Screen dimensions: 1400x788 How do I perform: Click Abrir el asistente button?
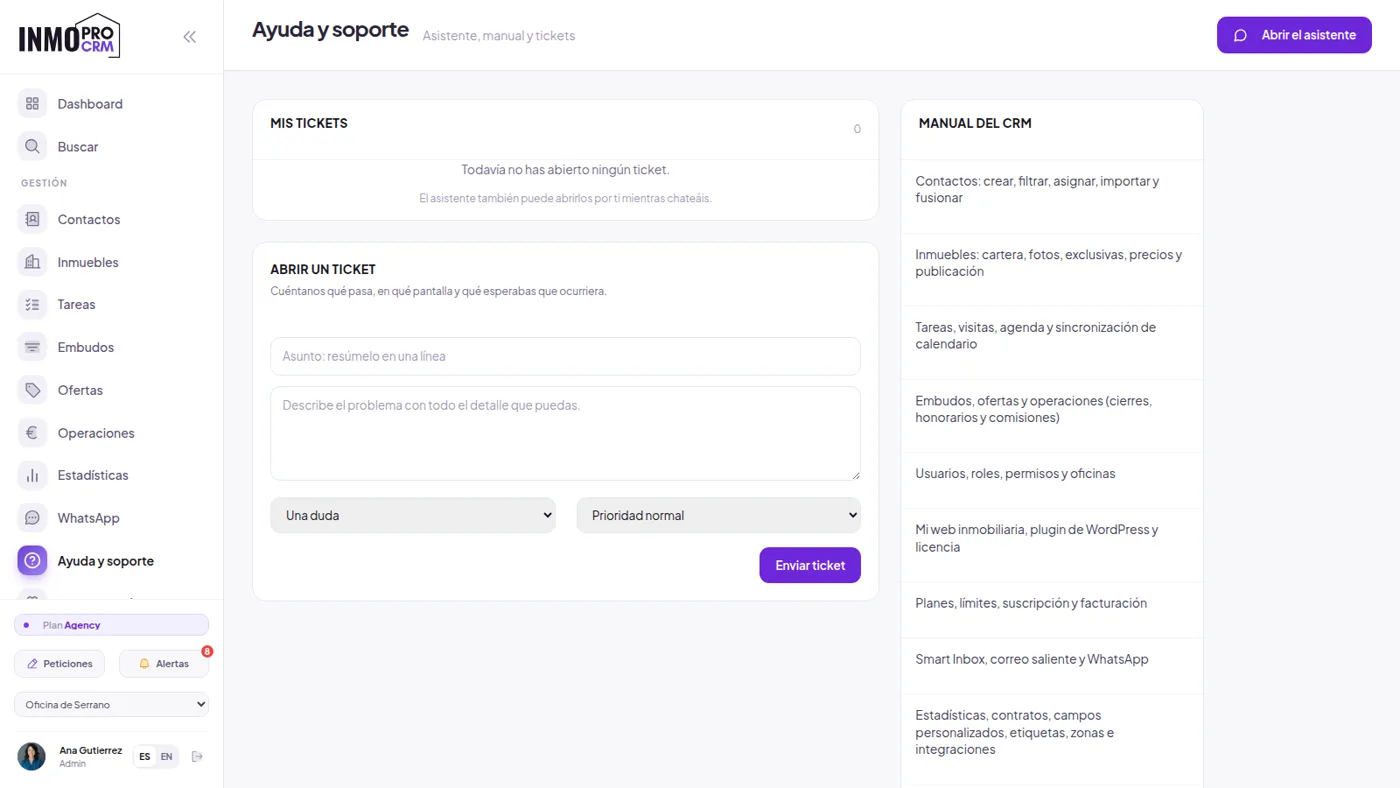(1294, 35)
